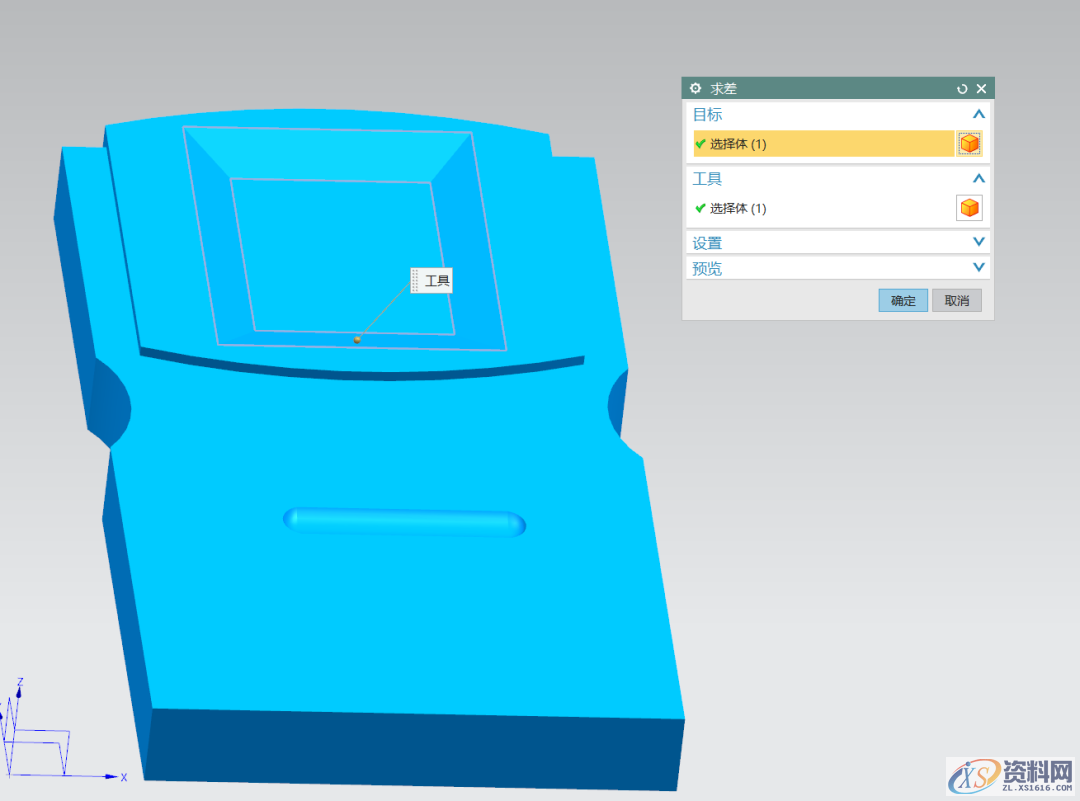Click the 资料网 watermark logo
Screen dimensions: 1080x801
click(x=1010, y=776)
